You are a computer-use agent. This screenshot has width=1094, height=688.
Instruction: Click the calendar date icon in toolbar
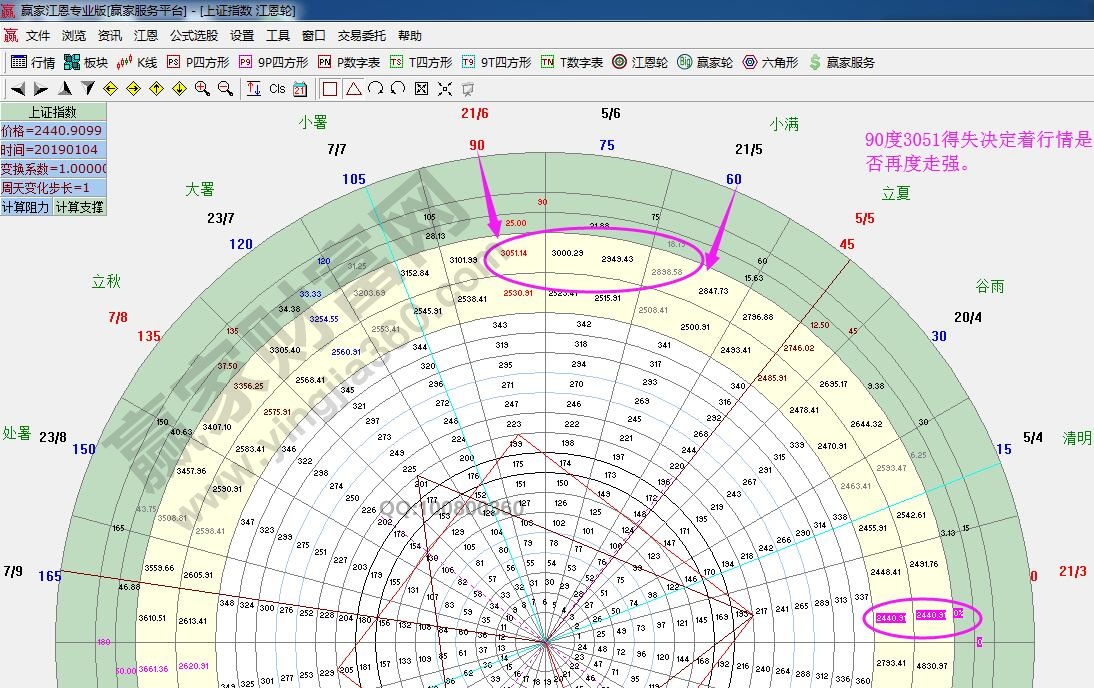click(x=299, y=89)
